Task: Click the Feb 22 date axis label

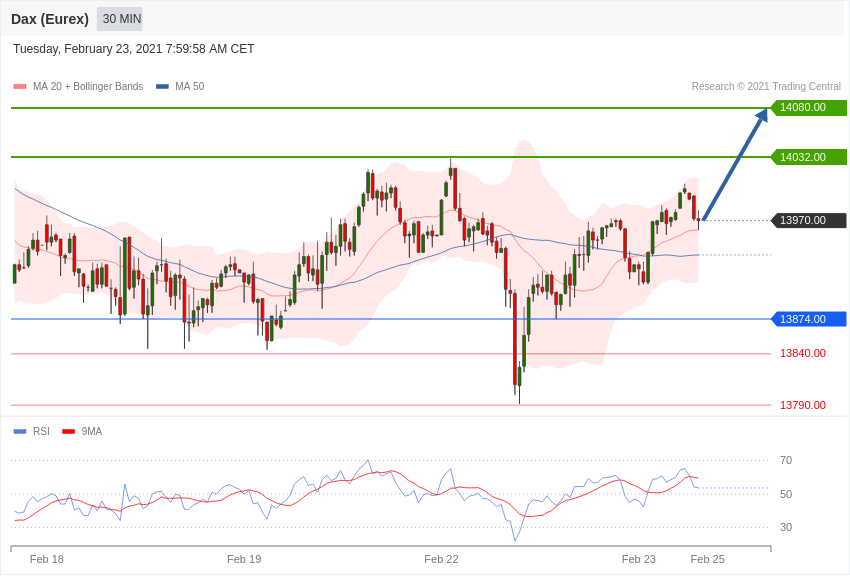Action: click(441, 559)
